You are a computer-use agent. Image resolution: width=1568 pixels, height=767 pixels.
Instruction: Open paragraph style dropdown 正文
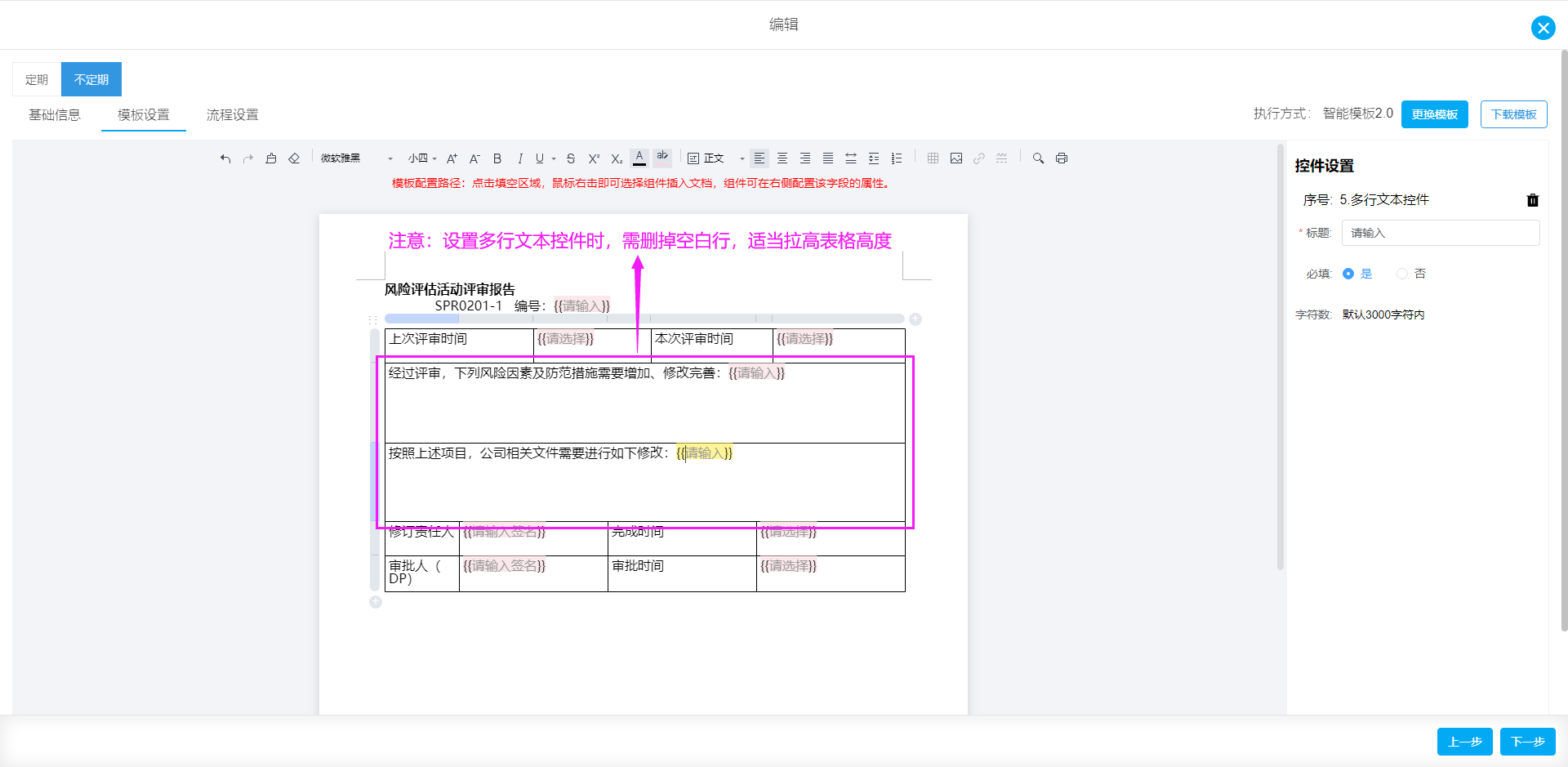[x=716, y=158]
